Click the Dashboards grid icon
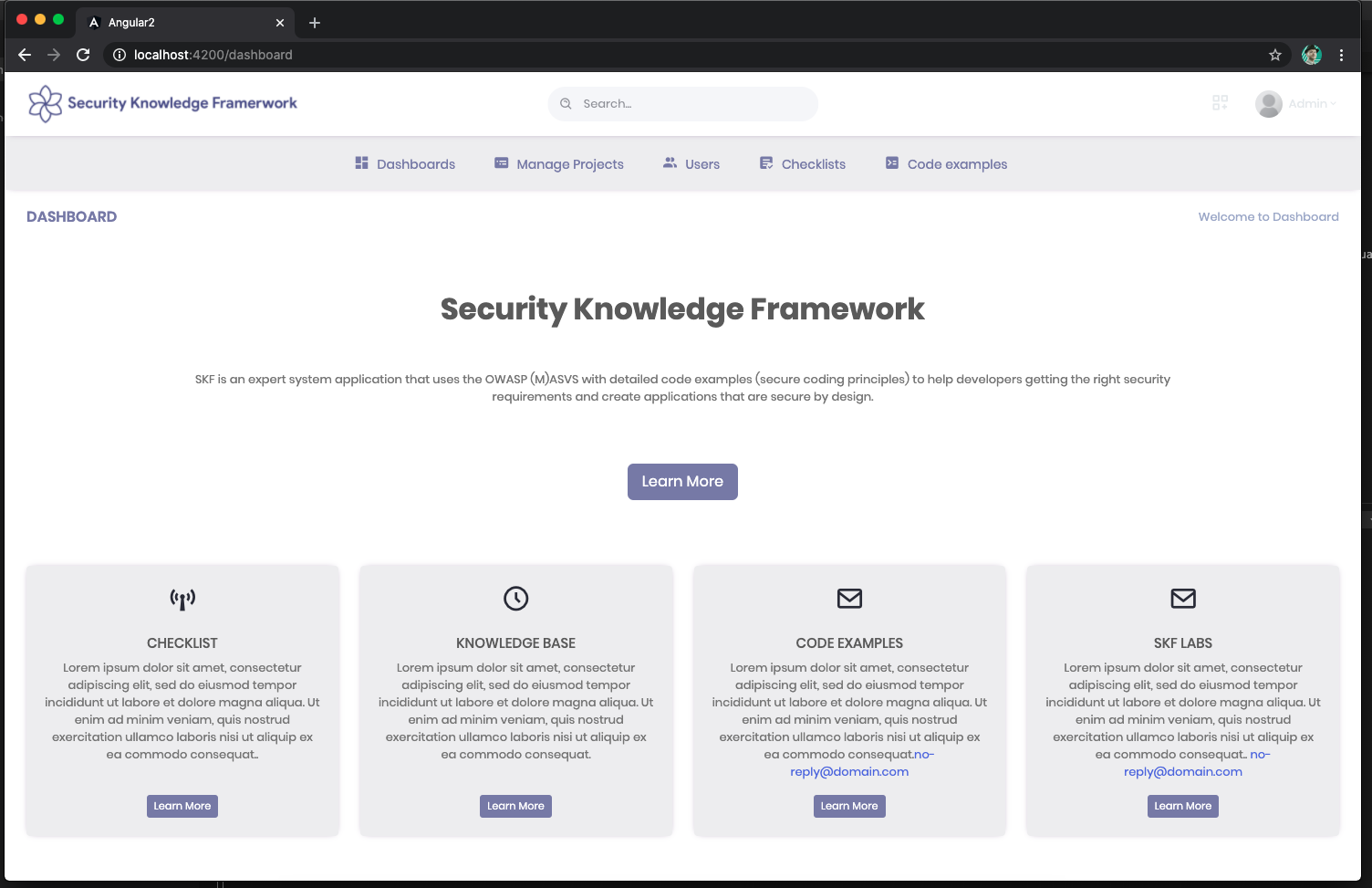The image size is (1372, 888). pyautogui.click(x=361, y=163)
